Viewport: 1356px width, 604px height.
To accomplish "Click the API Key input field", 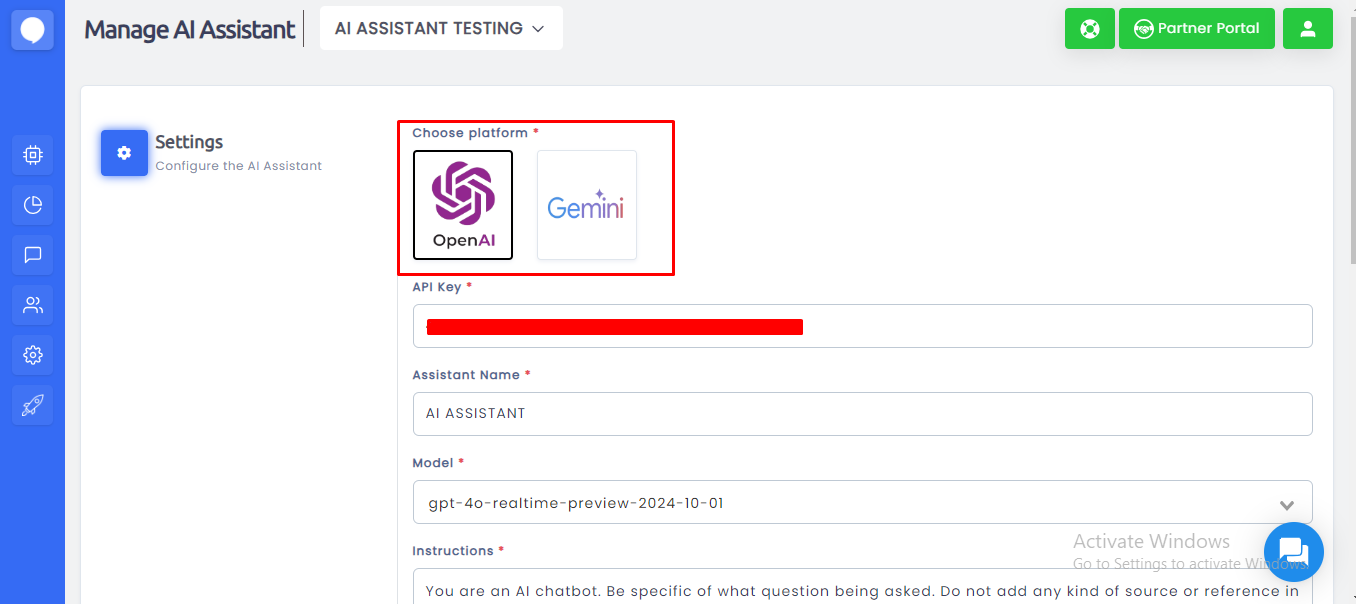I will click(x=862, y=326).
